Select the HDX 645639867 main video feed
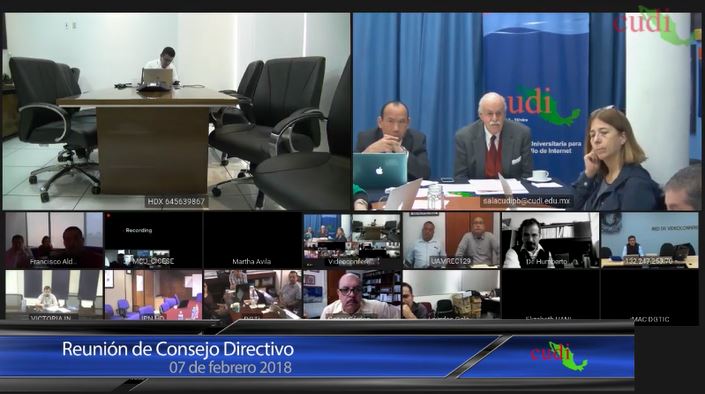The image size is (705, 394). click(177, 111)
